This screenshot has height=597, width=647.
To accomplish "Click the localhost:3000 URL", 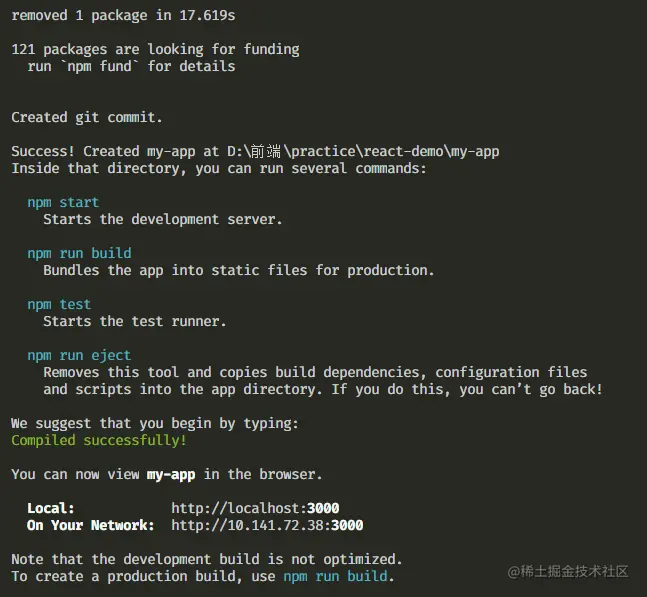I will tap(255, 508).
